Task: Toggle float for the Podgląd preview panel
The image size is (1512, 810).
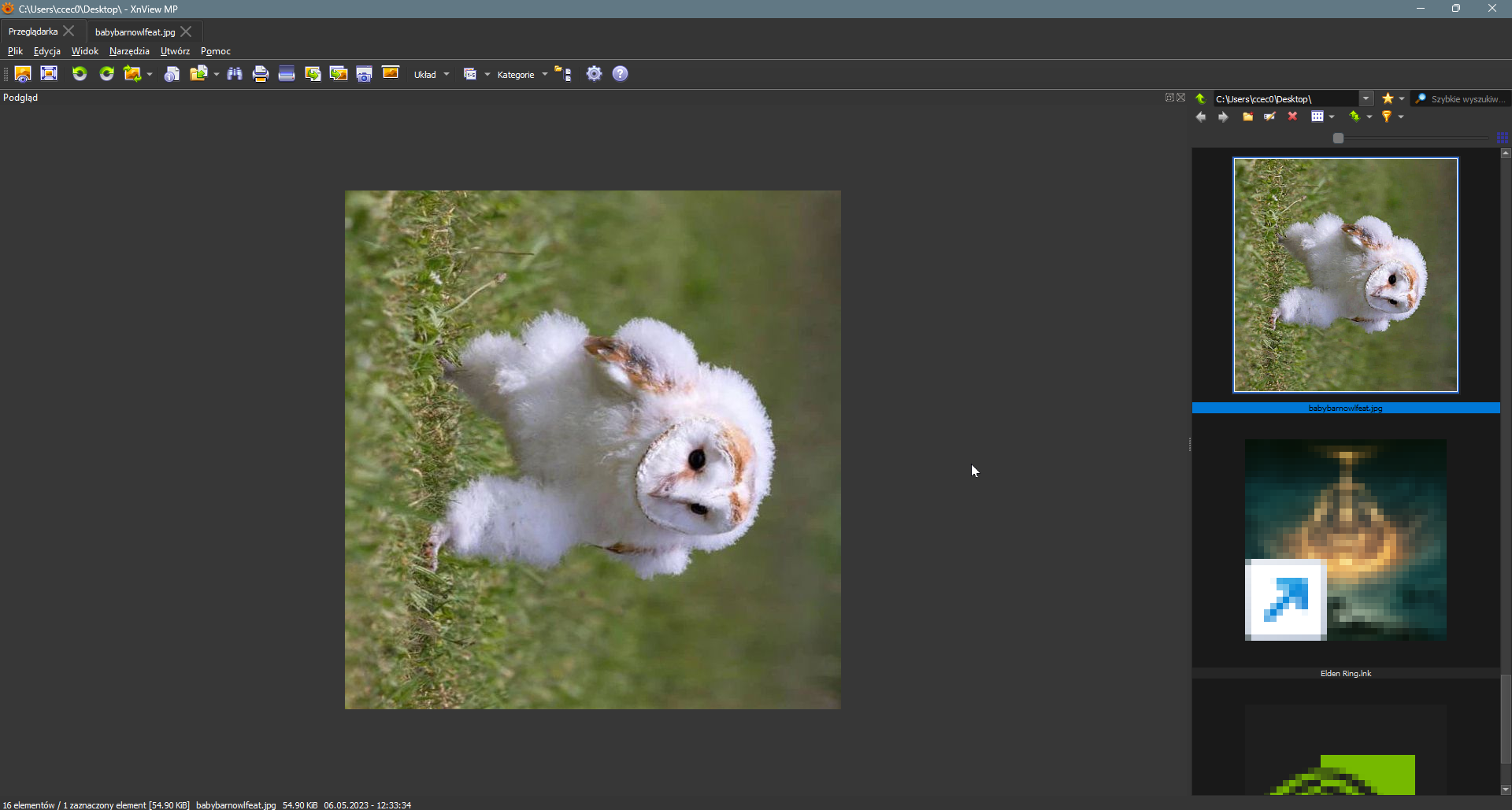Action: (1169, 98)
